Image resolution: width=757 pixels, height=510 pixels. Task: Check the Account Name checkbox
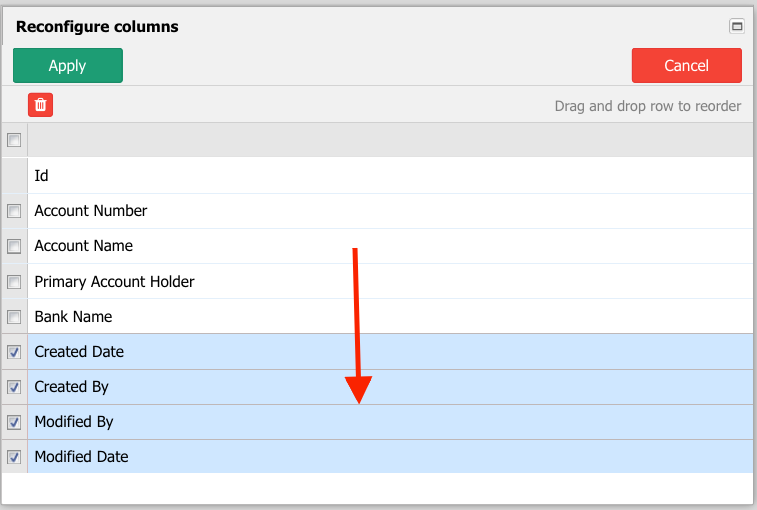pos(14,246)
